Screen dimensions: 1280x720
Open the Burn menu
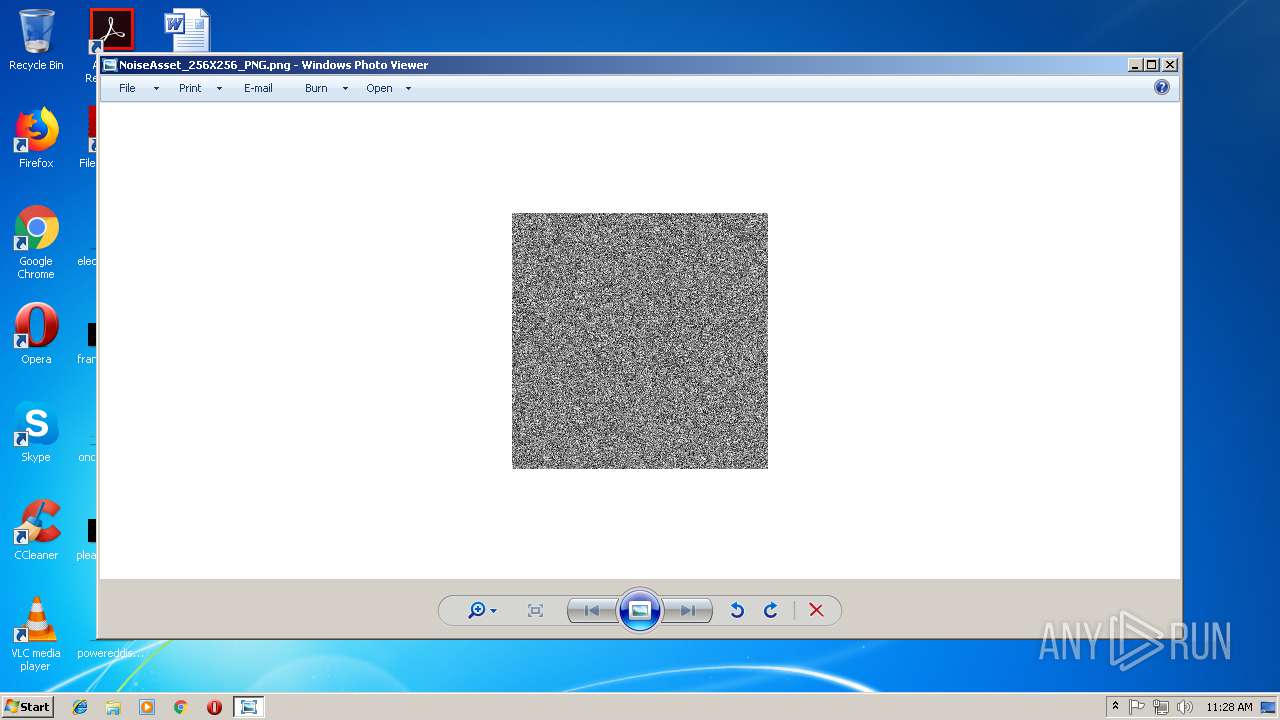[316, 88]
